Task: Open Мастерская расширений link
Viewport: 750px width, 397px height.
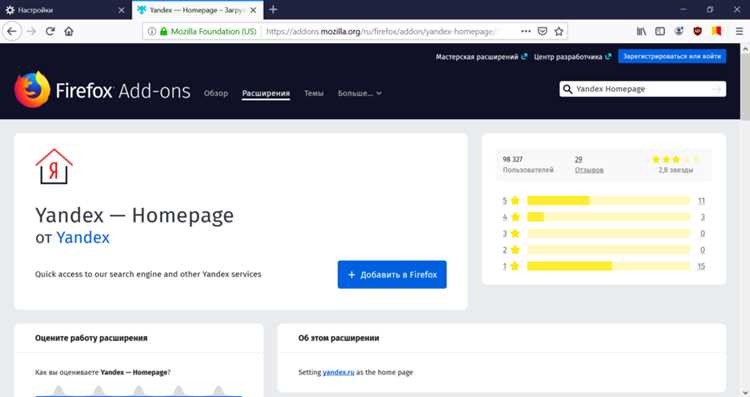Action: (481, 56)
